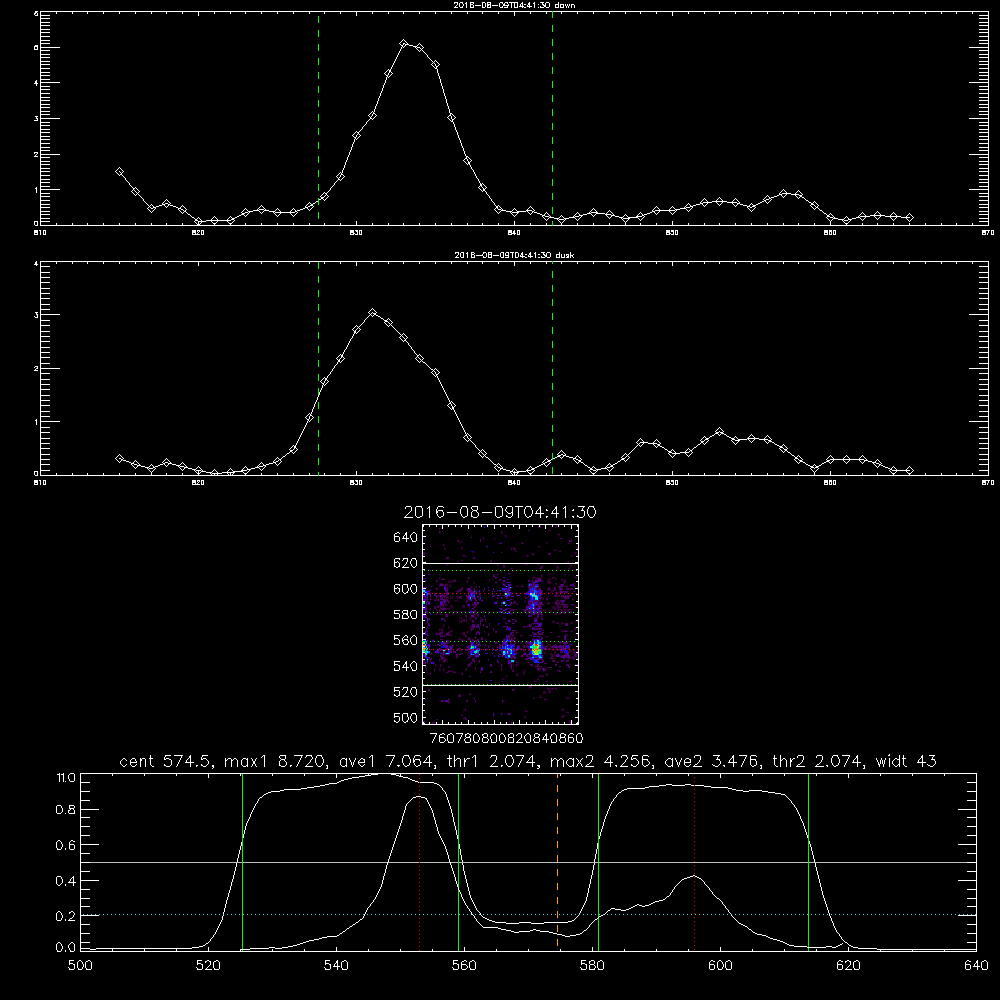Click the brightest spot in the spectrogram image
The width and height of the screenshot is (1000, 1000).
[x=536, y=650]
